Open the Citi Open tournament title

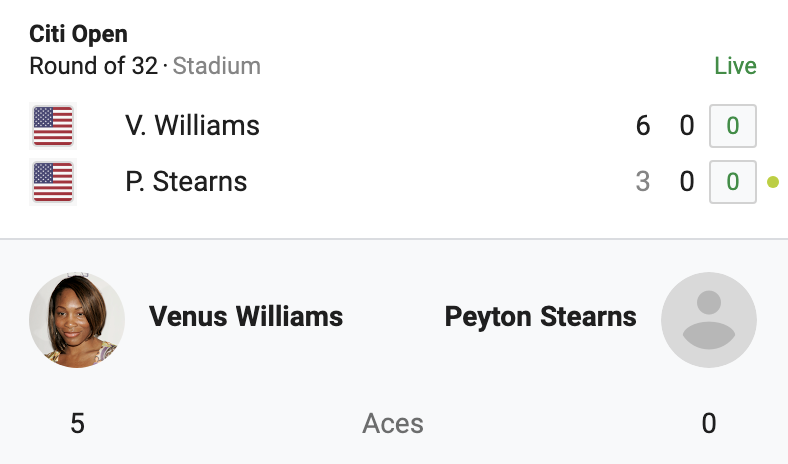tap(78, 34)
